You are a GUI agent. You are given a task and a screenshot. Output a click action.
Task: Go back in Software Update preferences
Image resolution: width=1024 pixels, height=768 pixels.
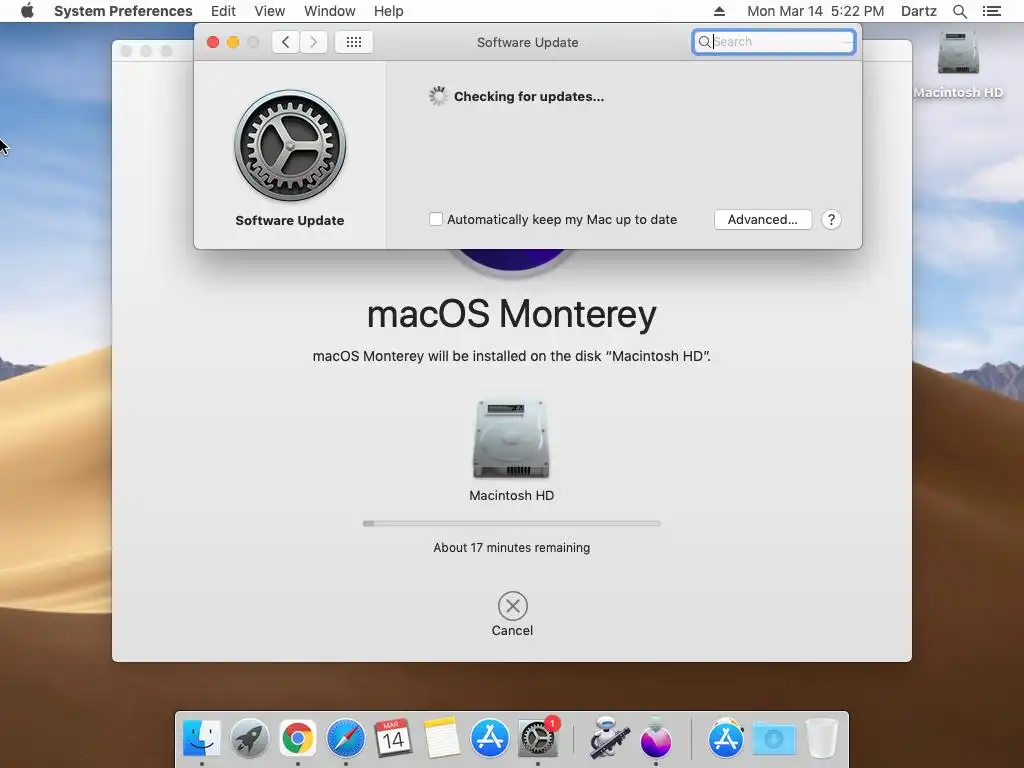pyautogui.click(x=285, y=42)
